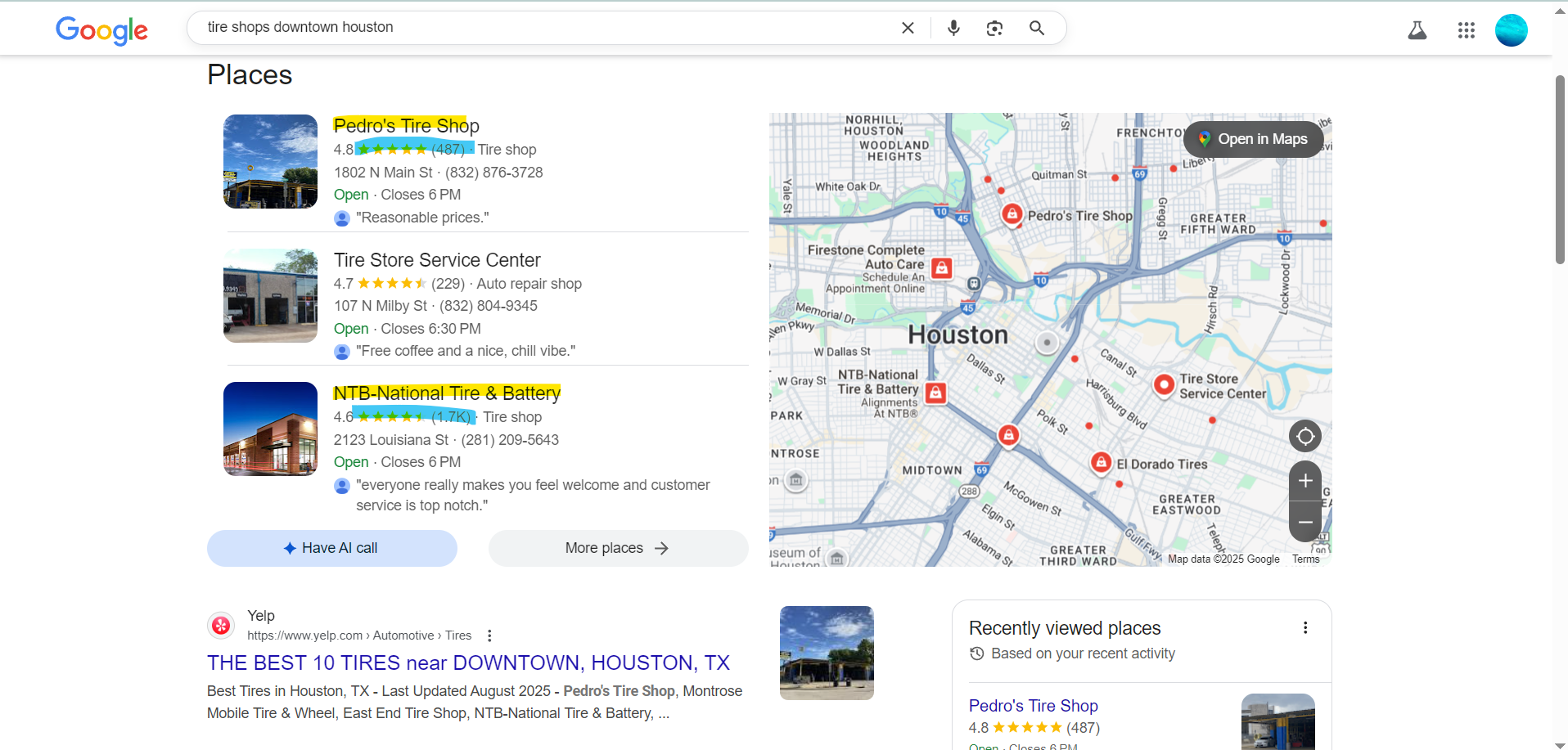This screenshot has height=750, width=1568.
Task: Select Firestone Complete Auto Care map pin
Action: point(942,267)
